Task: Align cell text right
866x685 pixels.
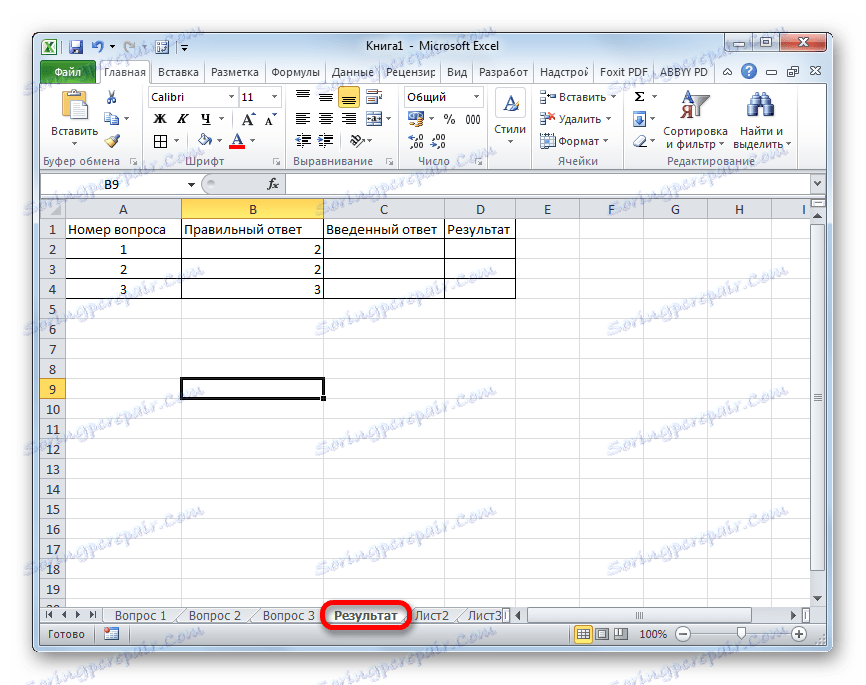Action: (348, 118)
